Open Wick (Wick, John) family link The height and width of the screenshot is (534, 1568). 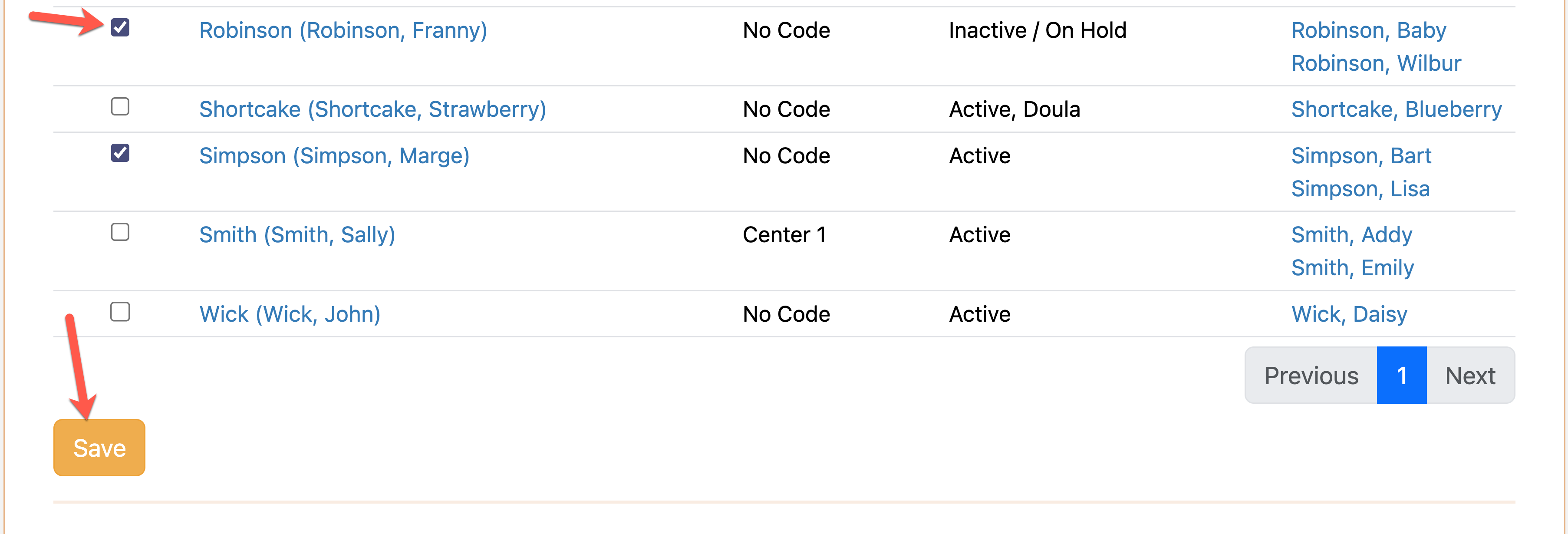(x=290, y=314)
